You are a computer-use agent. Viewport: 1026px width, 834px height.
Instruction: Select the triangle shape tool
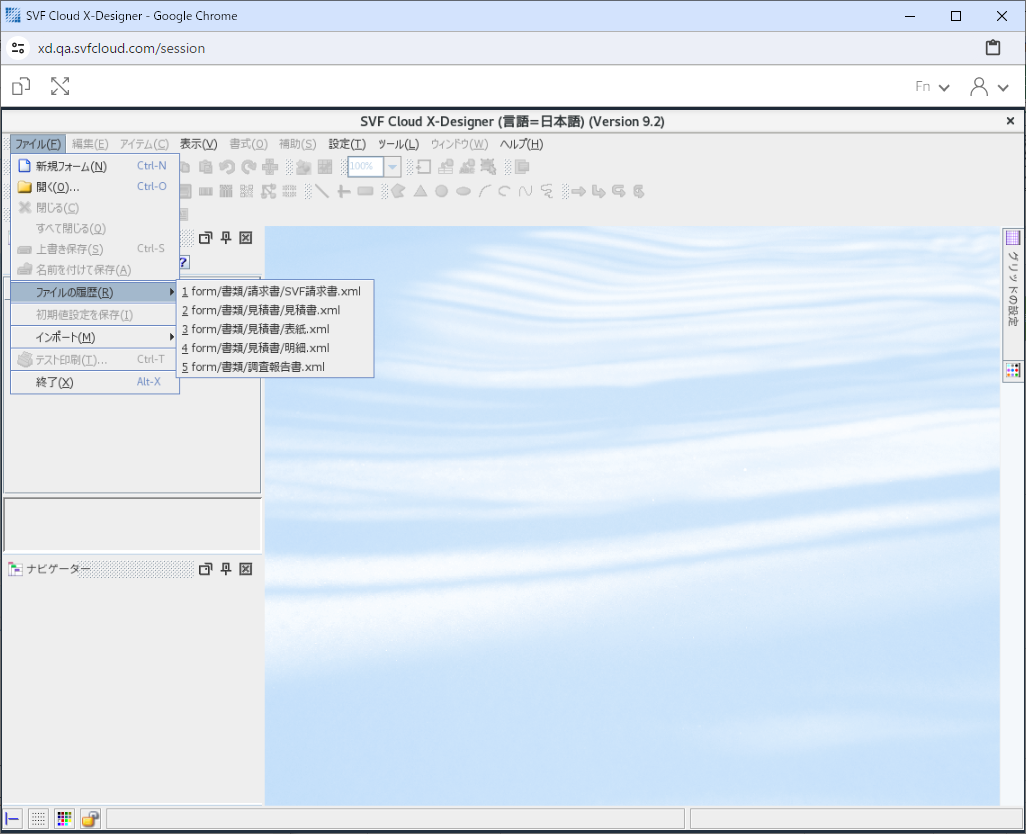tap(420, 191)
